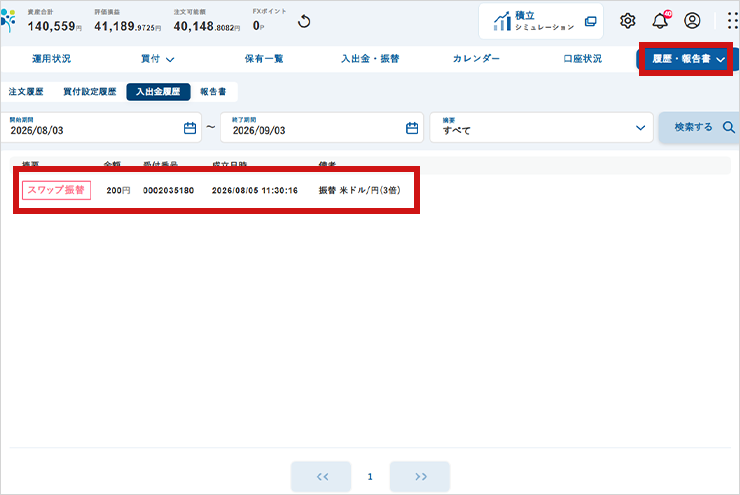
Task: Open the apps grid menu icon
Action: pos(732,21)
